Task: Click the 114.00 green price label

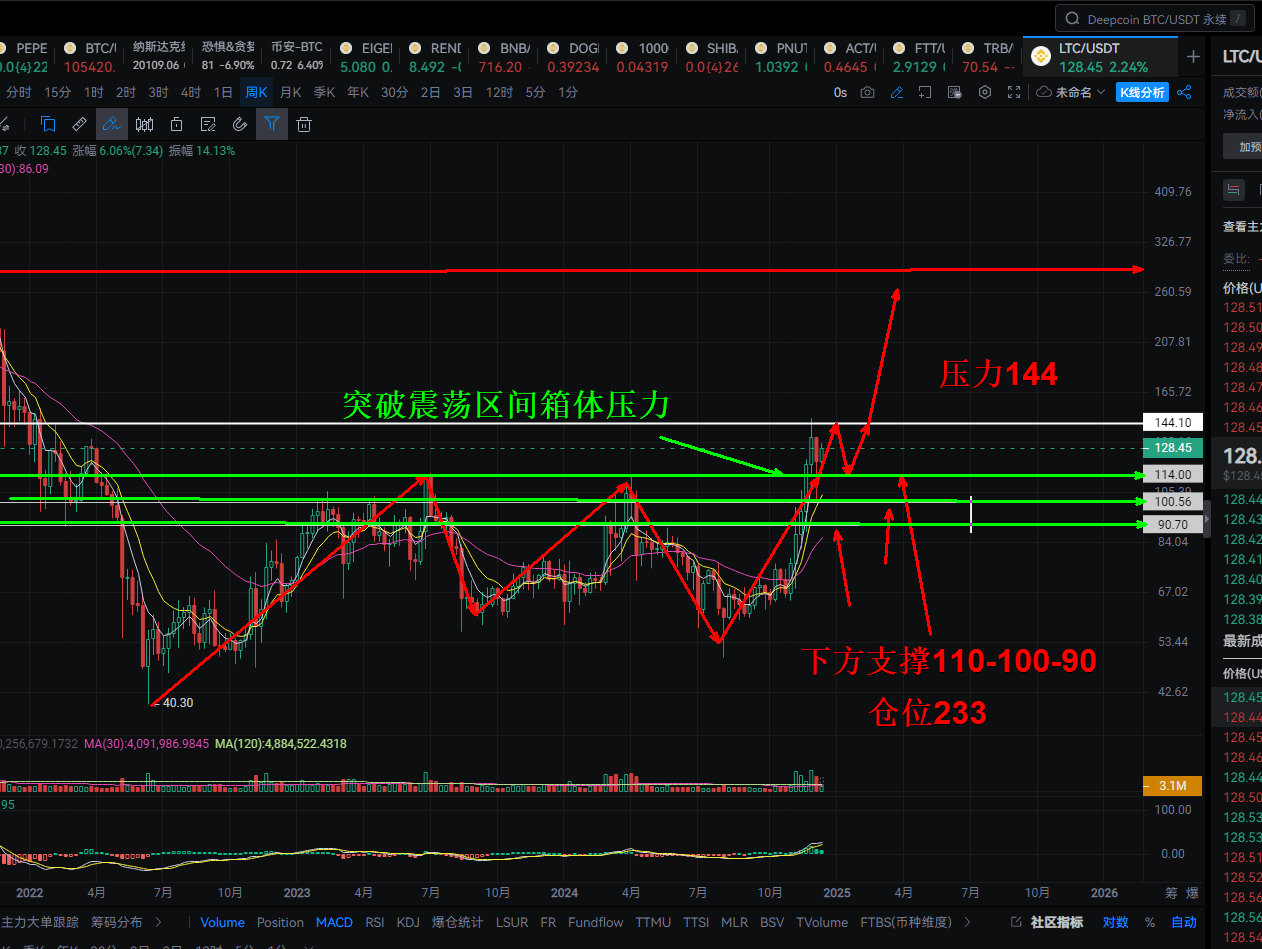Action: (1173, 474)
